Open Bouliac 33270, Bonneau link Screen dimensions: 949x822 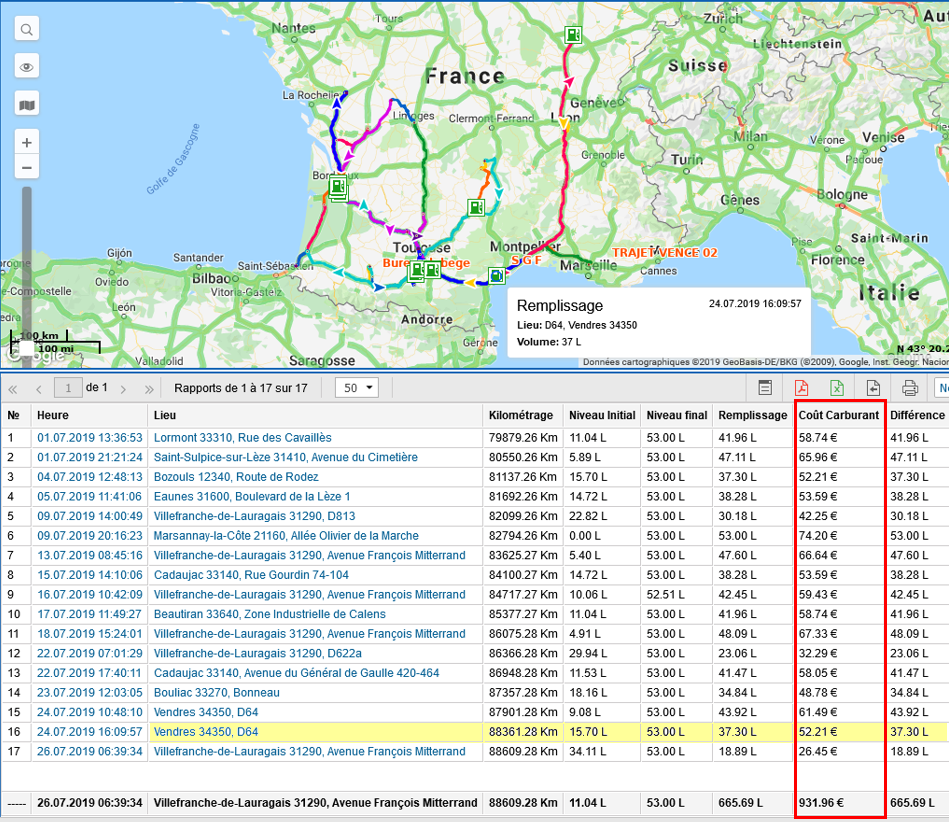click(x=217, y=692)
